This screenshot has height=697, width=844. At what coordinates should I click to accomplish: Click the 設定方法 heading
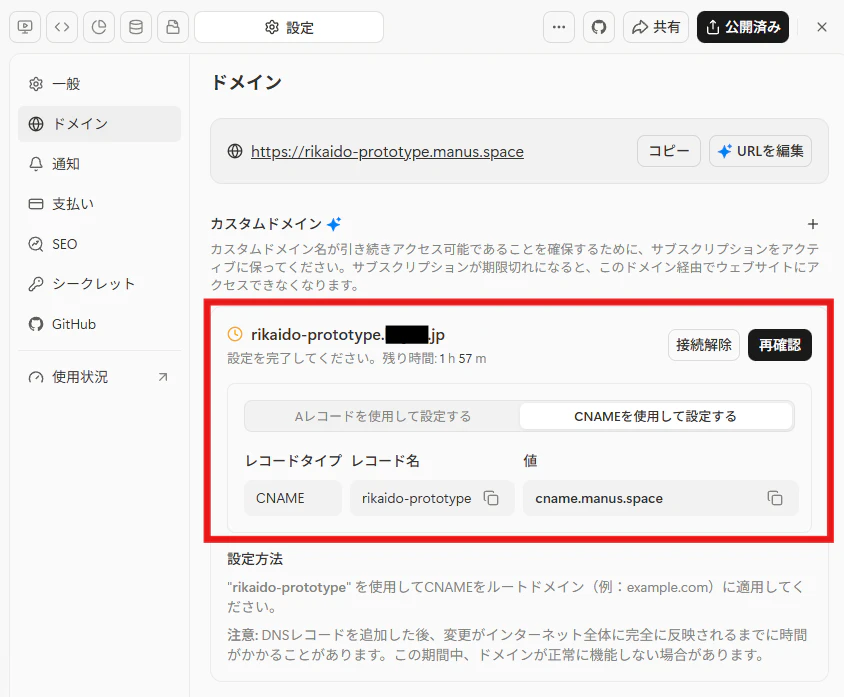coord(255,559)
